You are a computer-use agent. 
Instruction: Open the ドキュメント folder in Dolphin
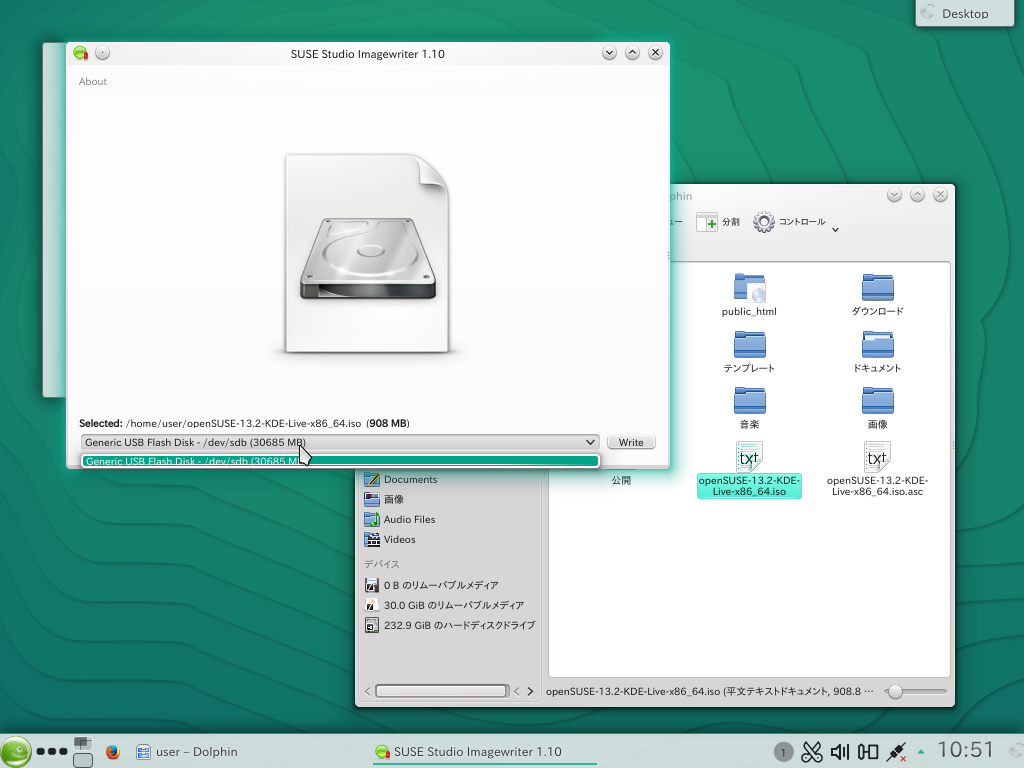pos(877,351)
